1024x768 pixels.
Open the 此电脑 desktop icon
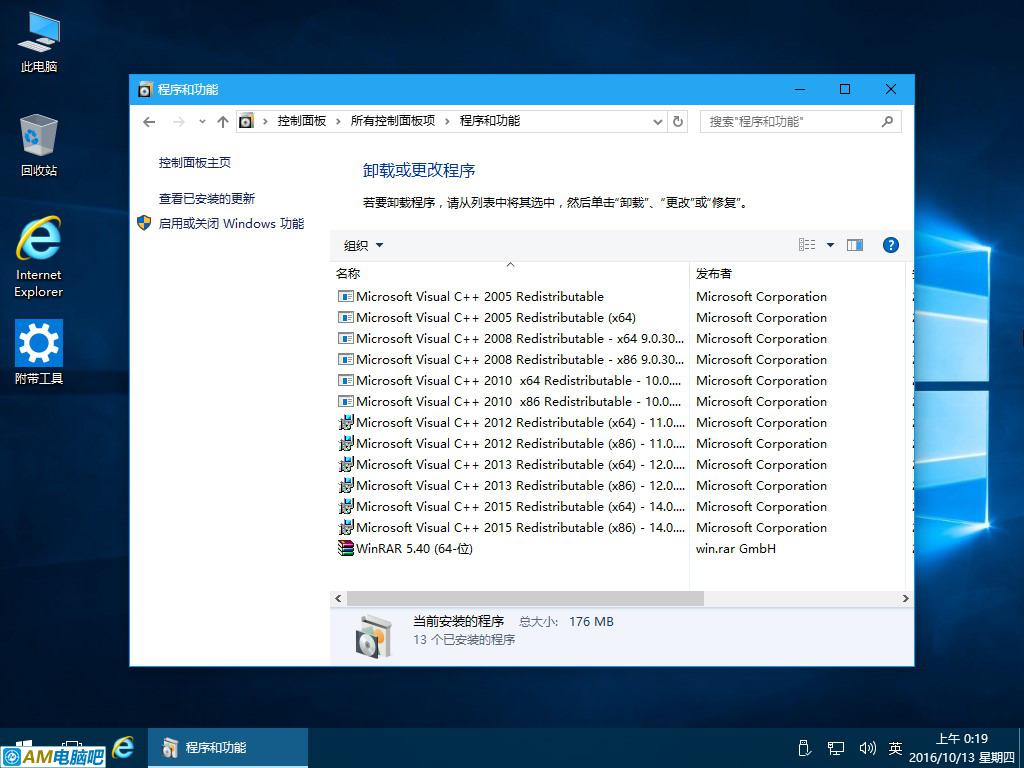point(39,42)
